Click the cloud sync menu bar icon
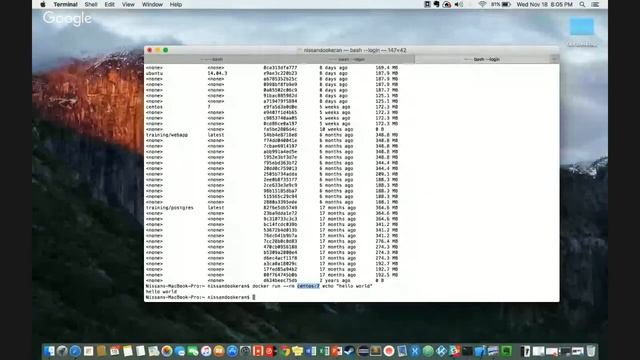The width and height of the screenshot is (640, 360). (447, 4)
